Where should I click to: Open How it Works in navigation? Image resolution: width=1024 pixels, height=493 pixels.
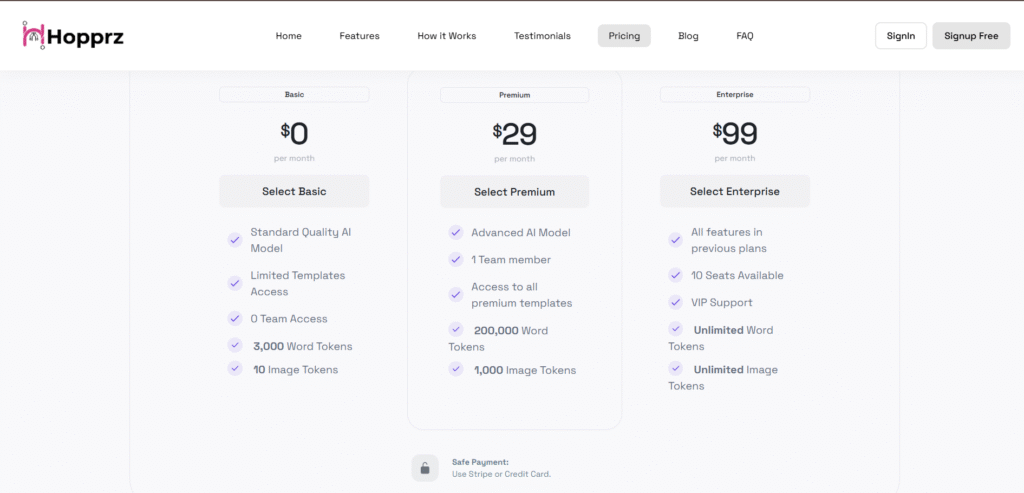(x=447, y=36)
